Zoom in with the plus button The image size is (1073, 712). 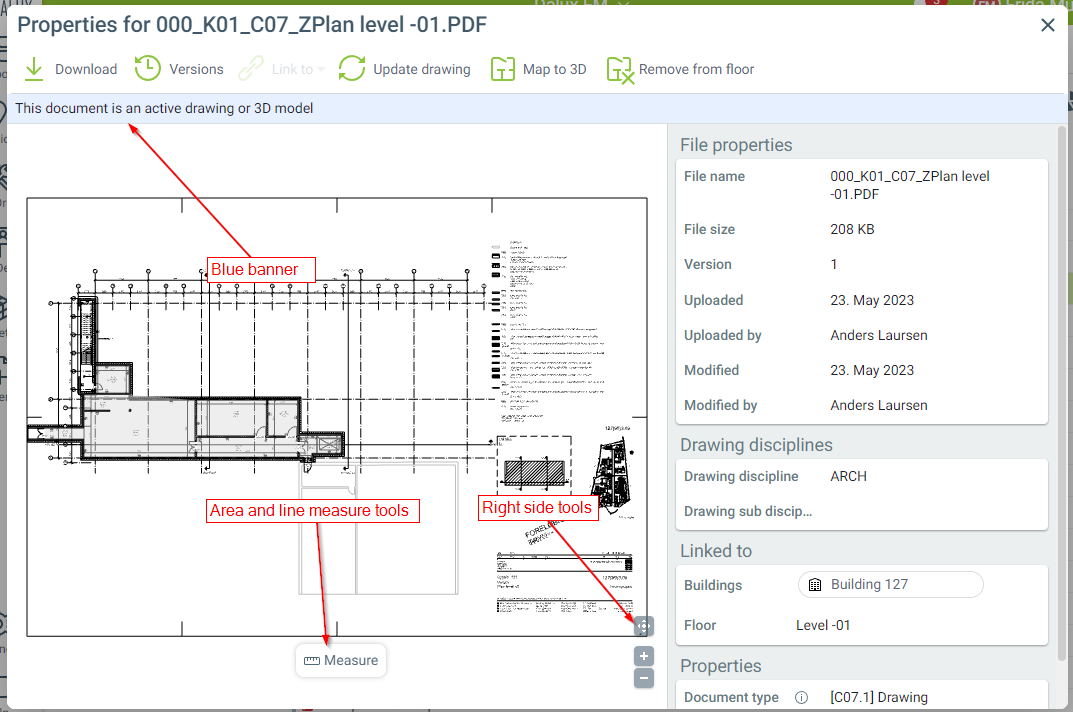(x=644, y=656)
